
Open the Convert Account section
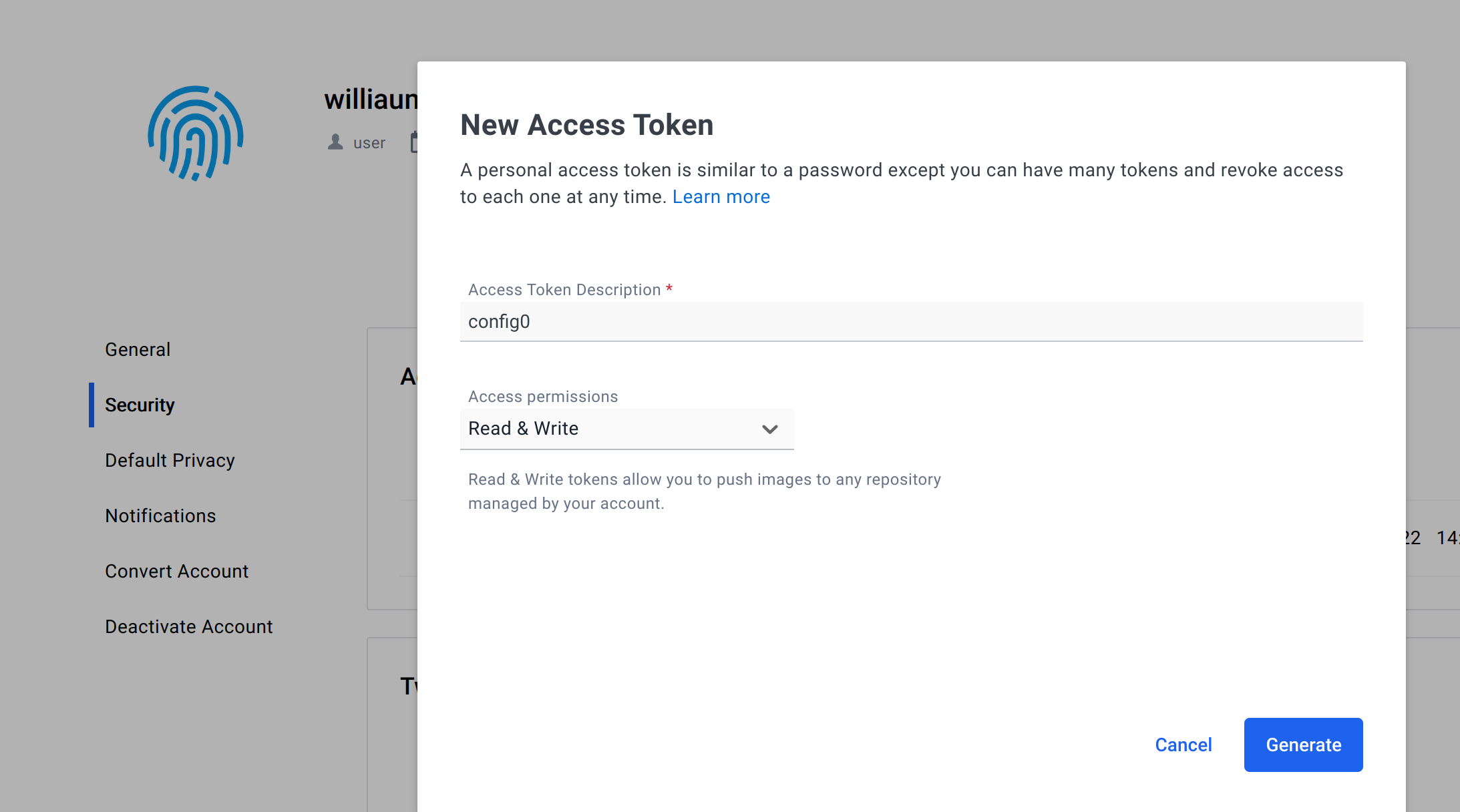(176, 571)
